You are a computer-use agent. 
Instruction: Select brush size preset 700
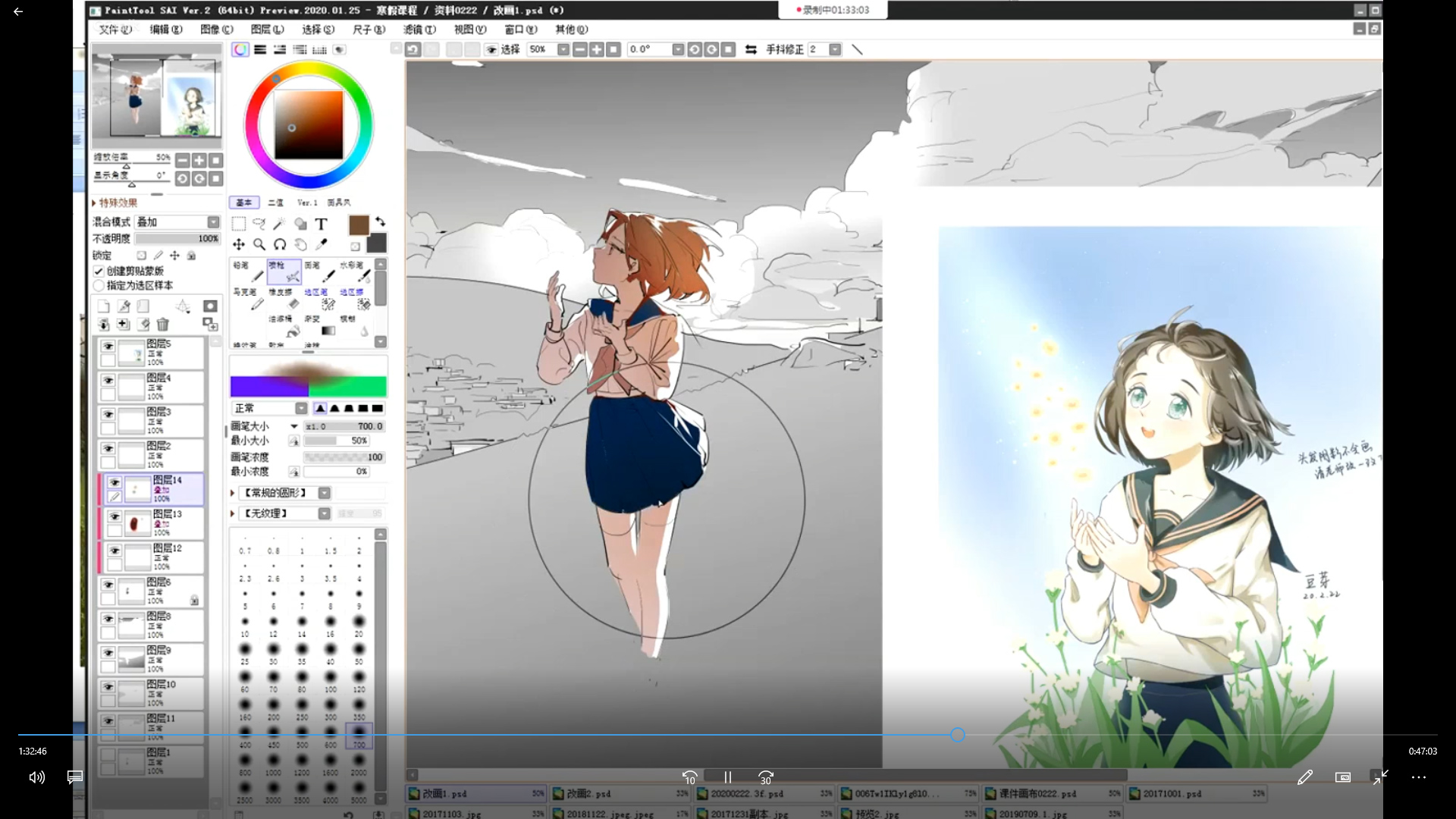click(359, 736)
